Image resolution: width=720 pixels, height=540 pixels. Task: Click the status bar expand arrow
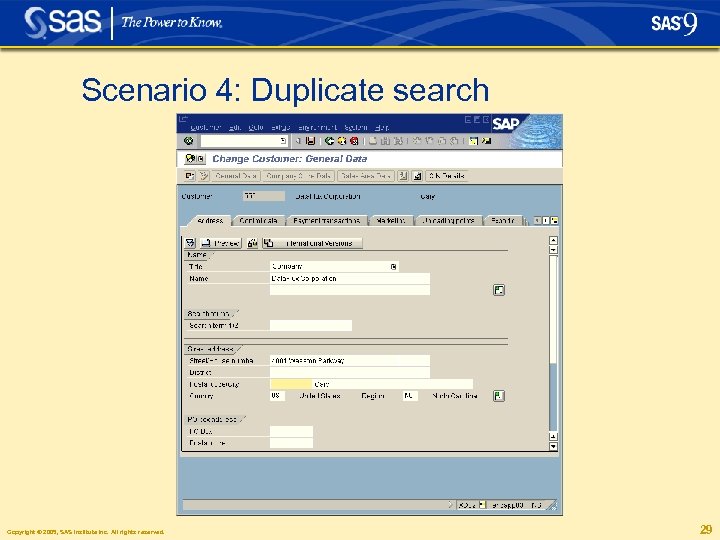(x=450, y=505)
